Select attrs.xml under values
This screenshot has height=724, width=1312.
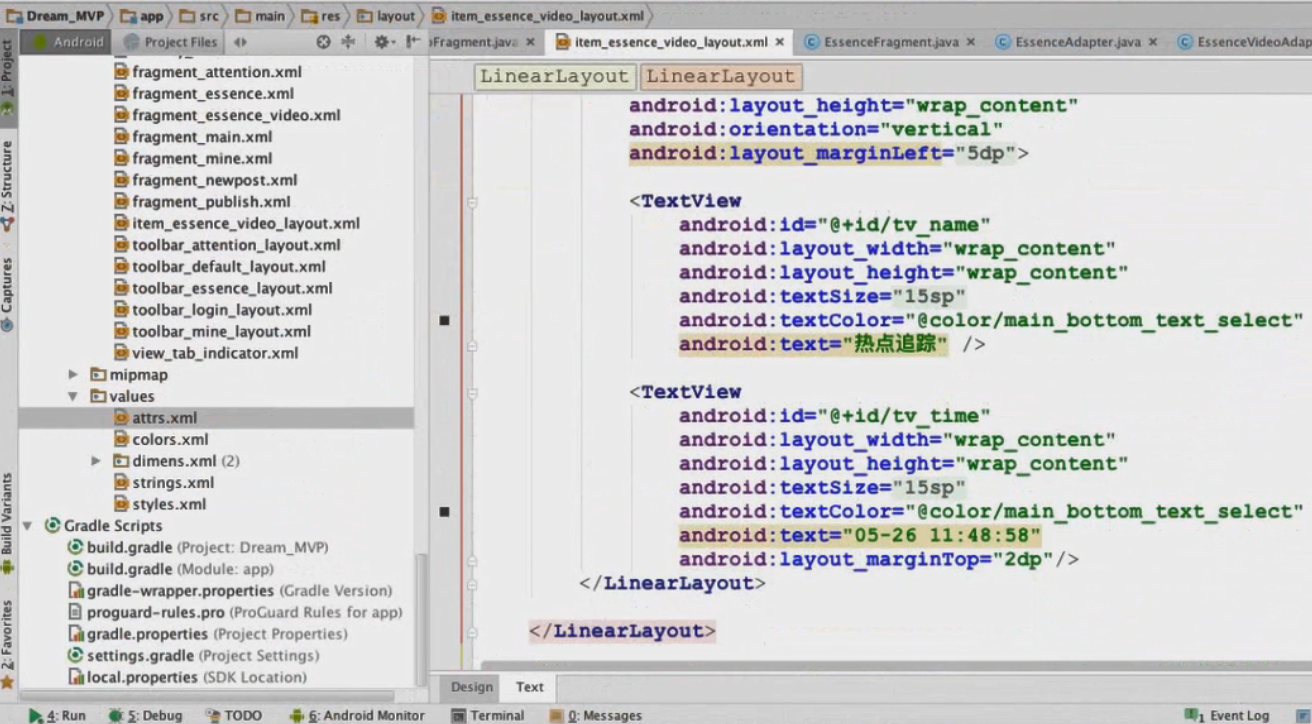click(x=156, y=418)
